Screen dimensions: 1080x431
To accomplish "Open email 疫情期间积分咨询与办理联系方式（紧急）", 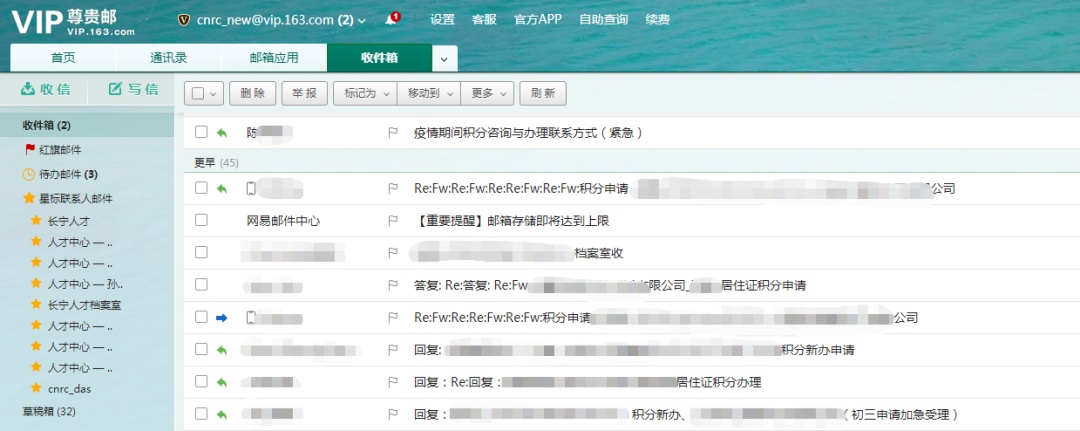I will click(528, 132).
